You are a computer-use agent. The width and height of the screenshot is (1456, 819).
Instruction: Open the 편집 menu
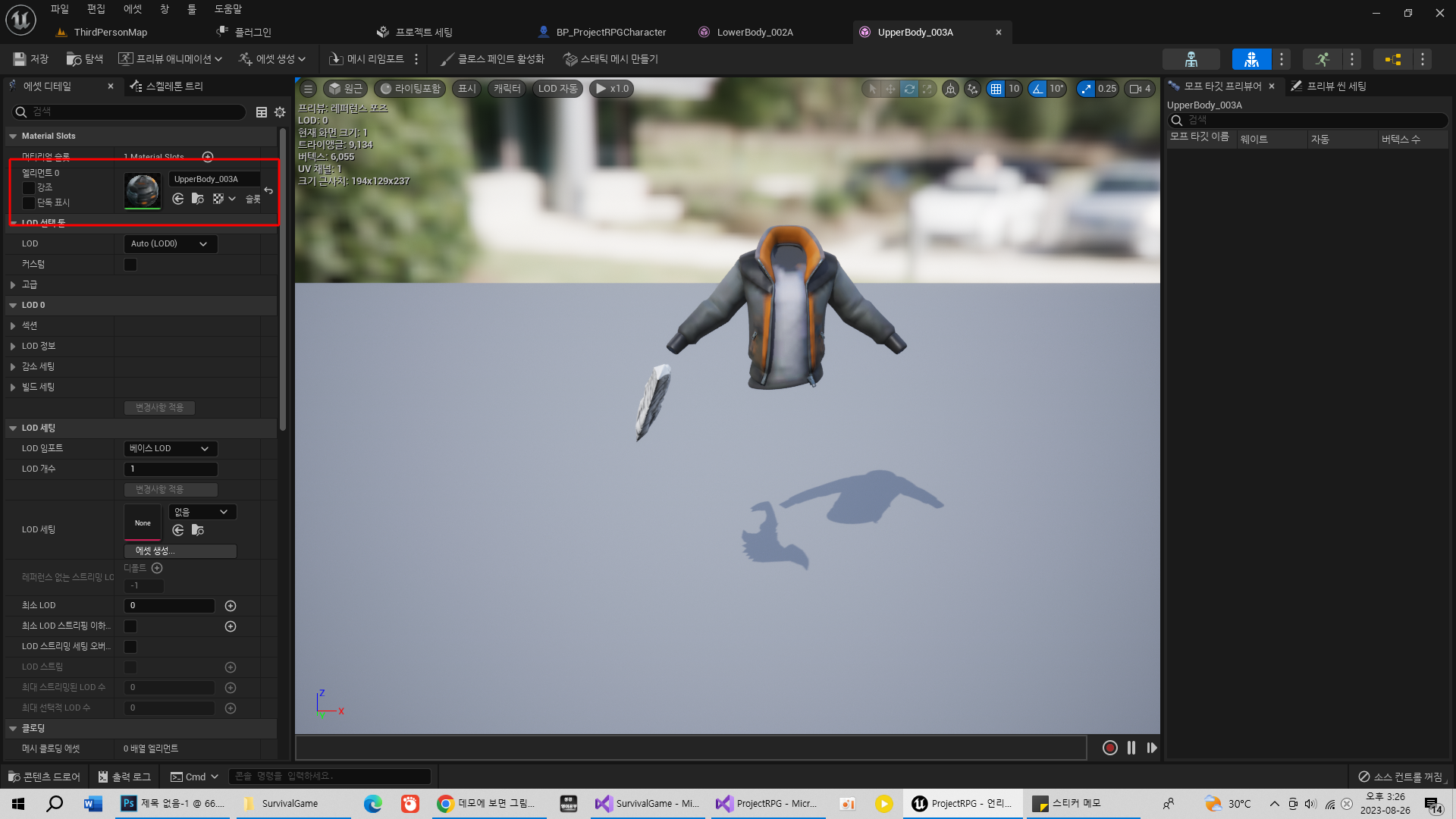(x=96, y=9)
